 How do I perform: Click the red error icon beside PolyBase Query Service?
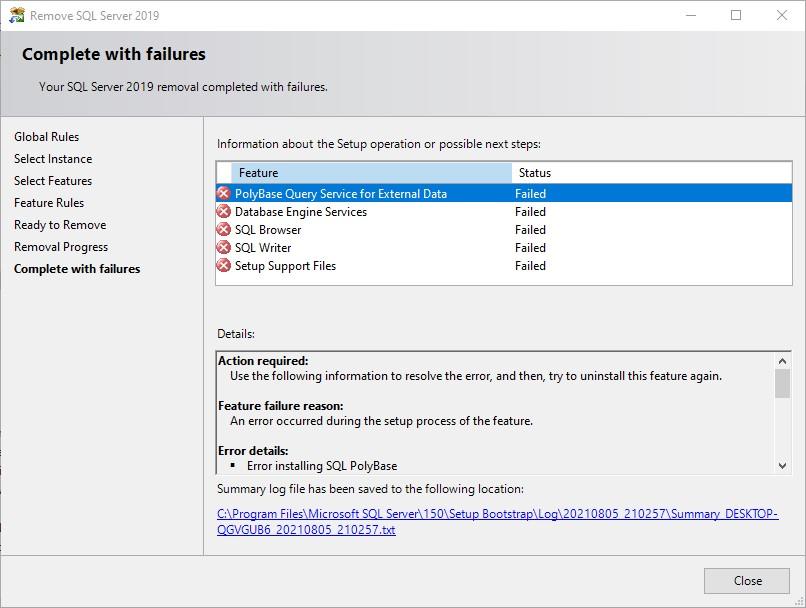(x=224, y=194)
